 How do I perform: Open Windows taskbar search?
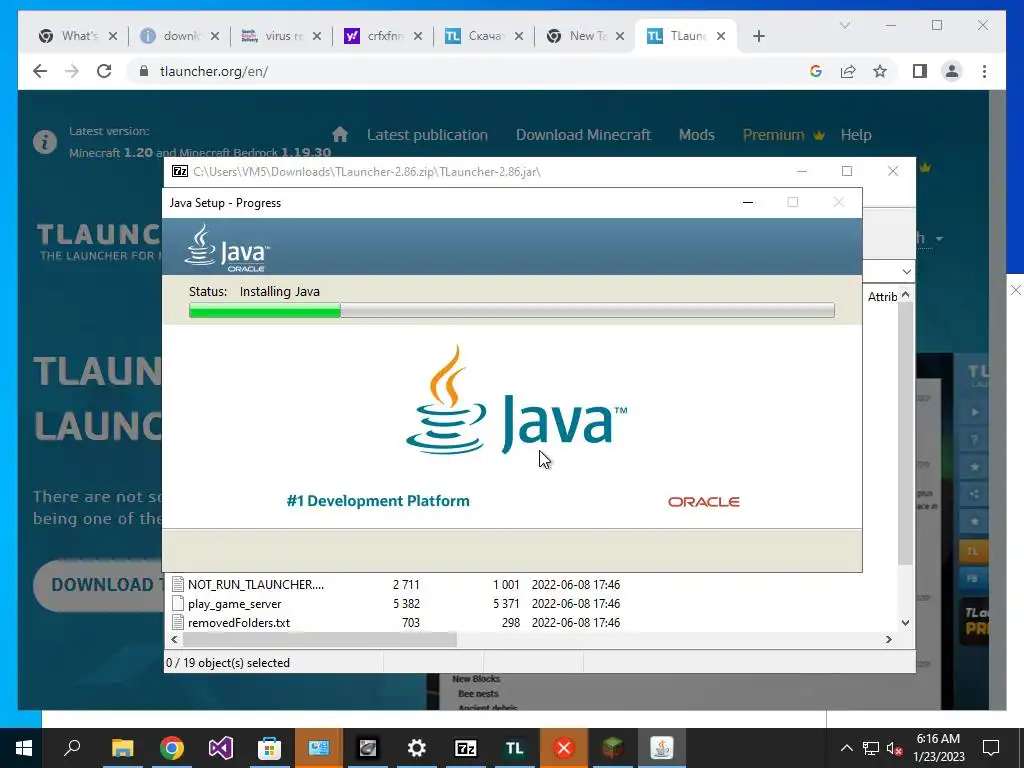pyautogui.click(x=72, y=748)
